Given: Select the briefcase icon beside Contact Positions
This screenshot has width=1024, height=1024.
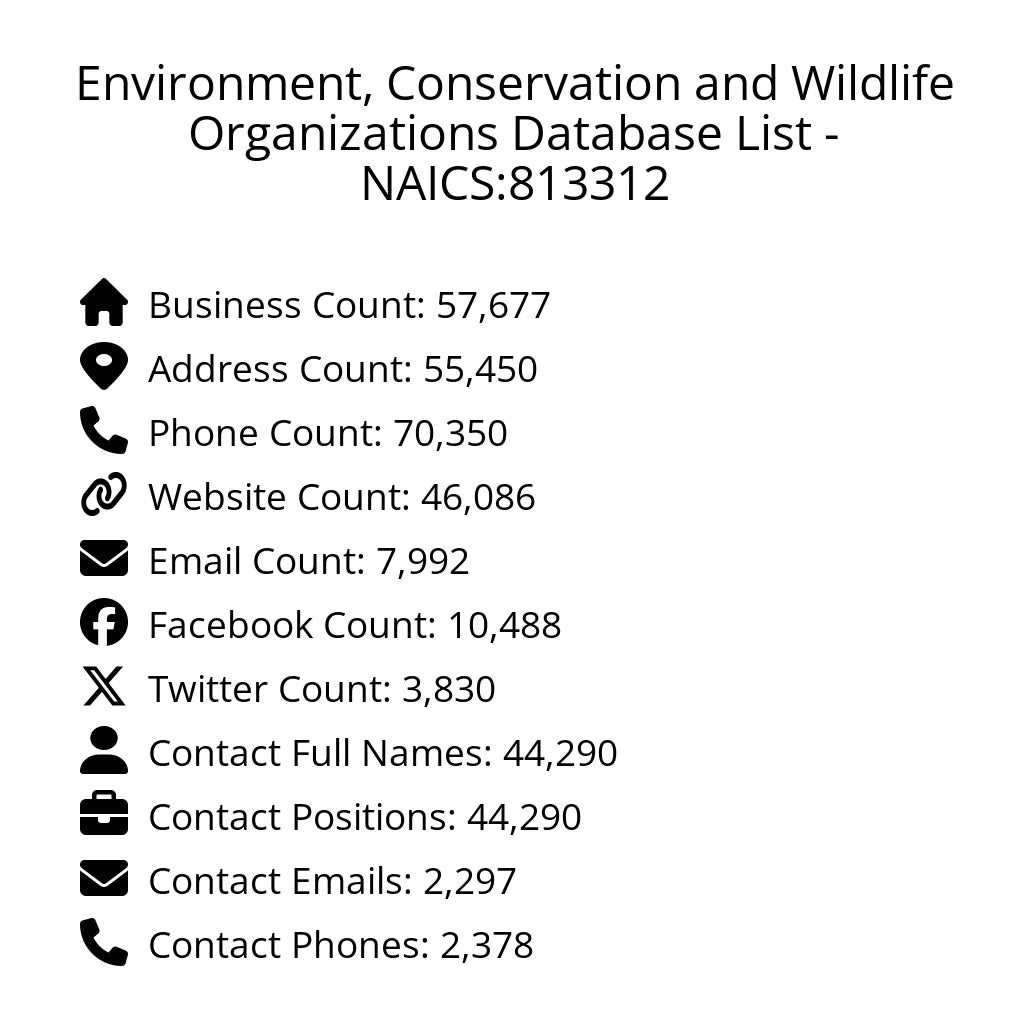Looking at the screenshot, I should tap(104, 815).
